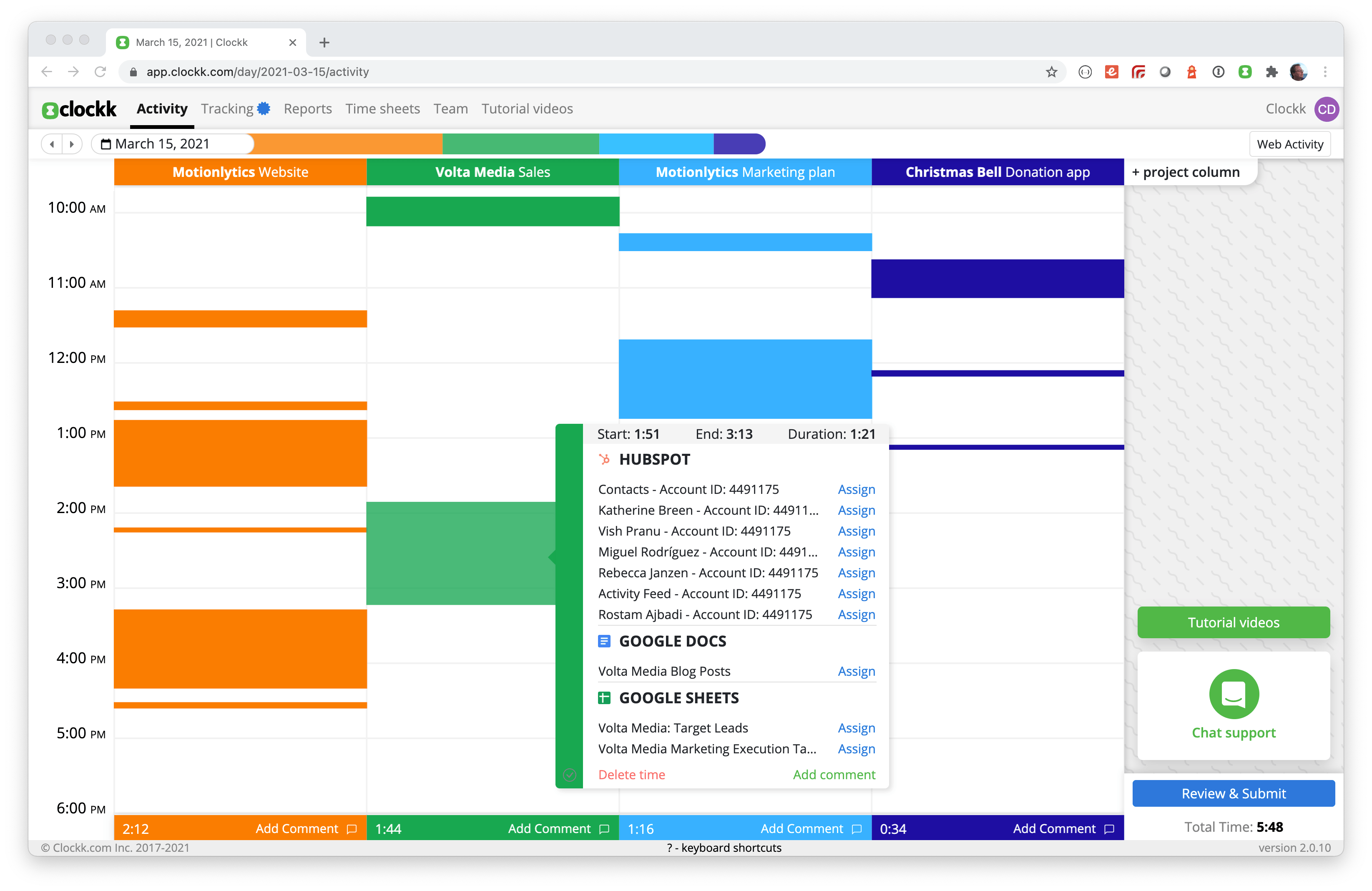
Task: Click the Volta Media Sales column header
Action: tap(493, 172)
